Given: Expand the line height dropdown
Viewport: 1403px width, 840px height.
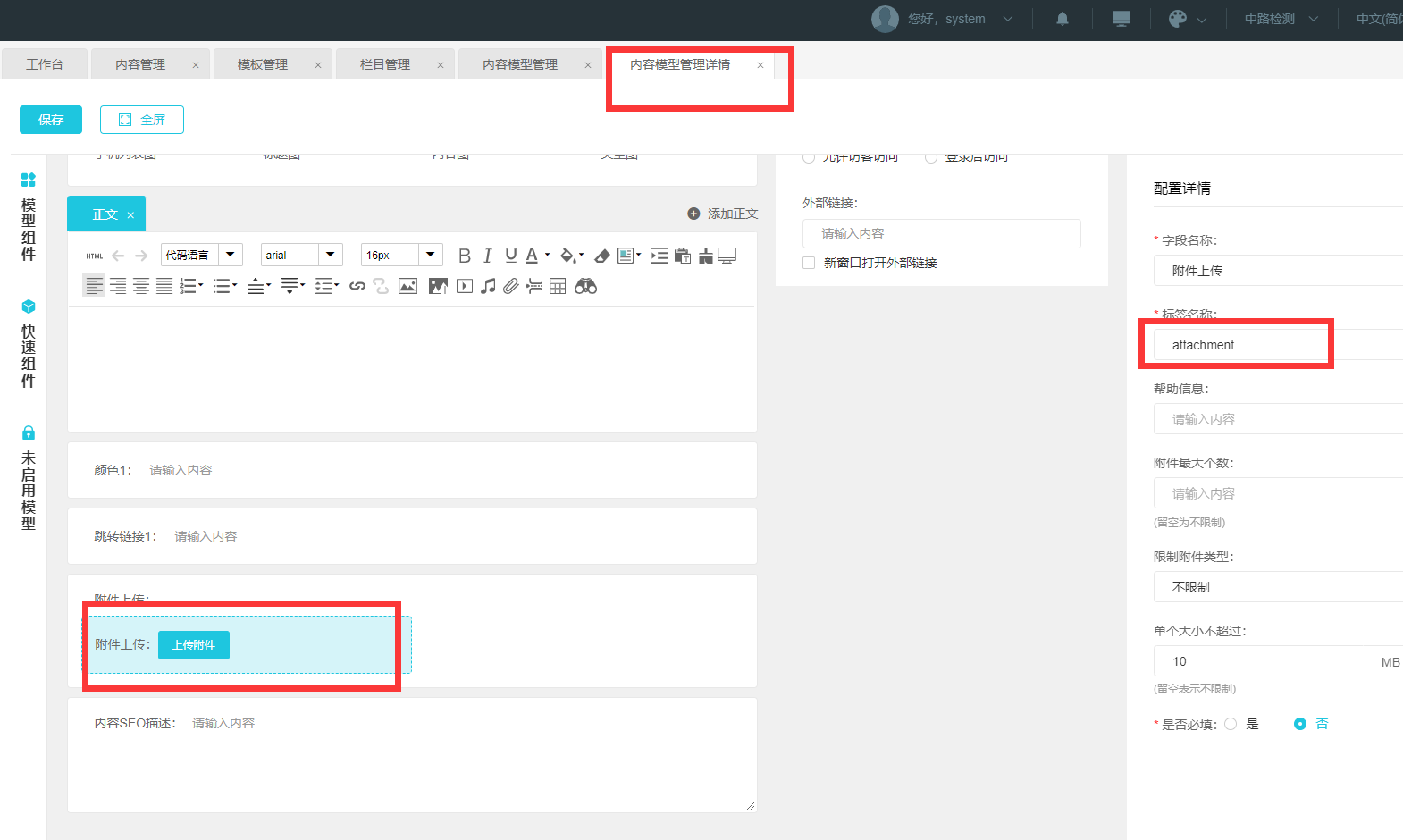Looking at the screenshot, I should coord(337,286).
